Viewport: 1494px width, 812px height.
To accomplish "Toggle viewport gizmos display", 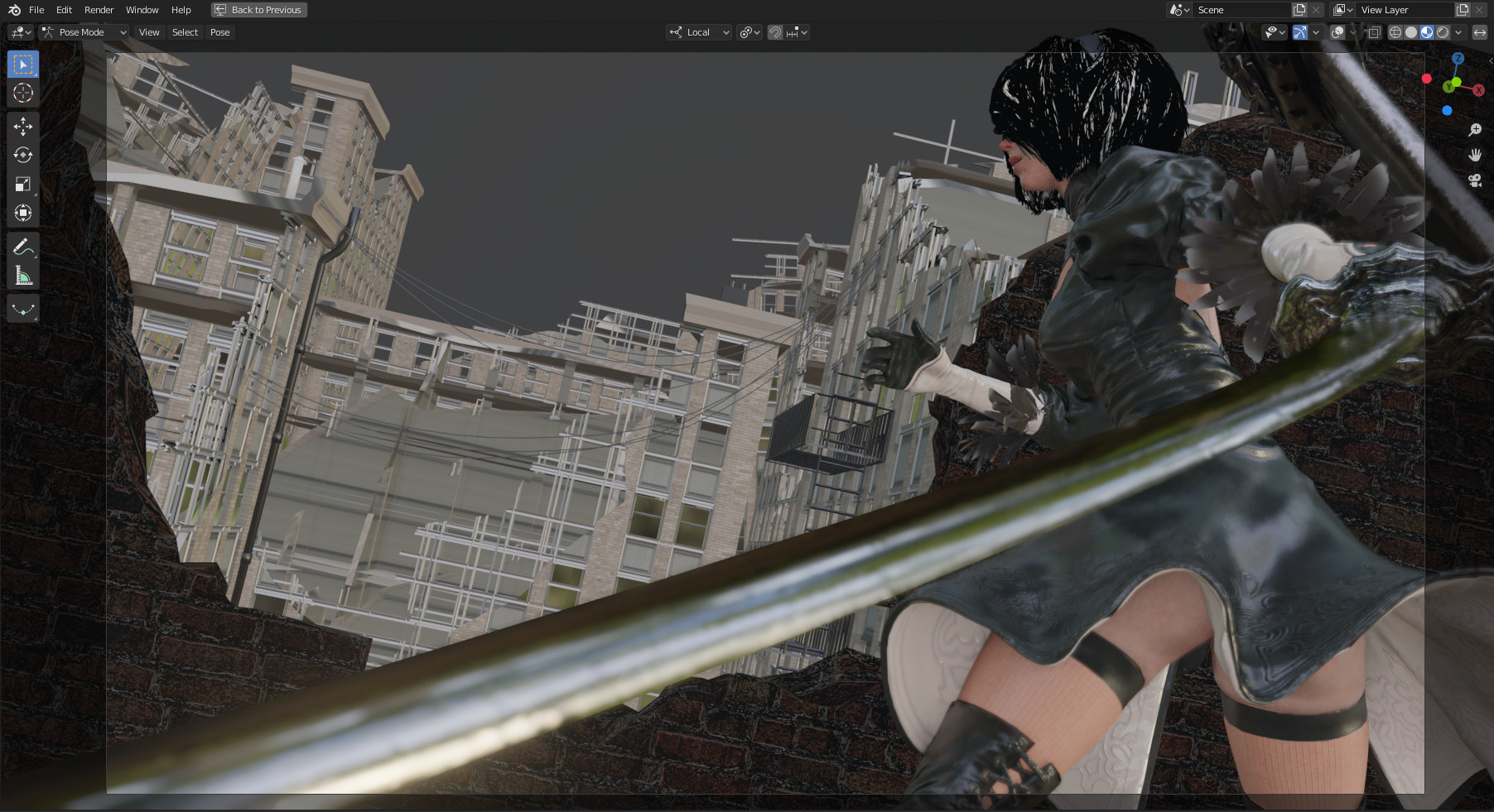I will coord(1300,32).
